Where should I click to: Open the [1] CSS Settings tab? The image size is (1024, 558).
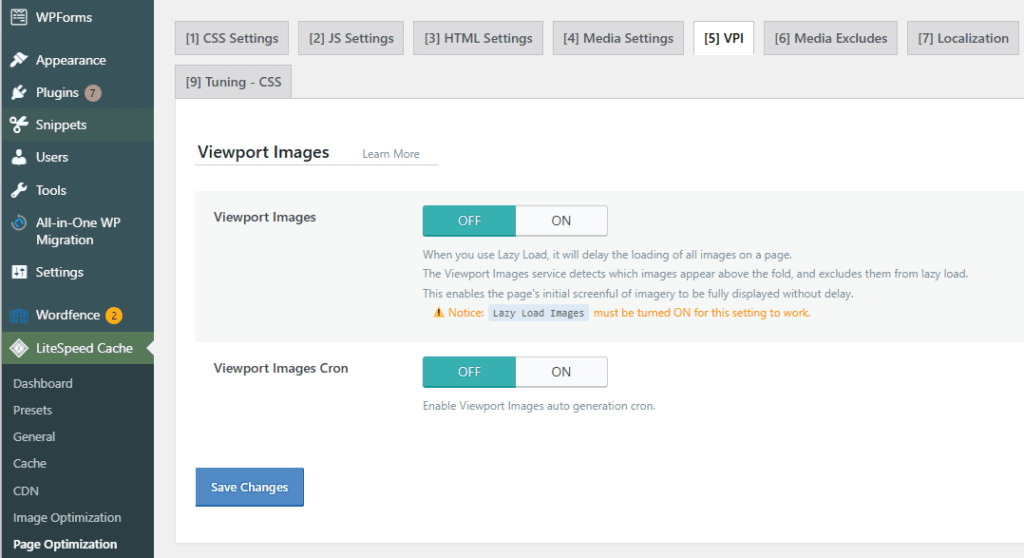[232, 38]
